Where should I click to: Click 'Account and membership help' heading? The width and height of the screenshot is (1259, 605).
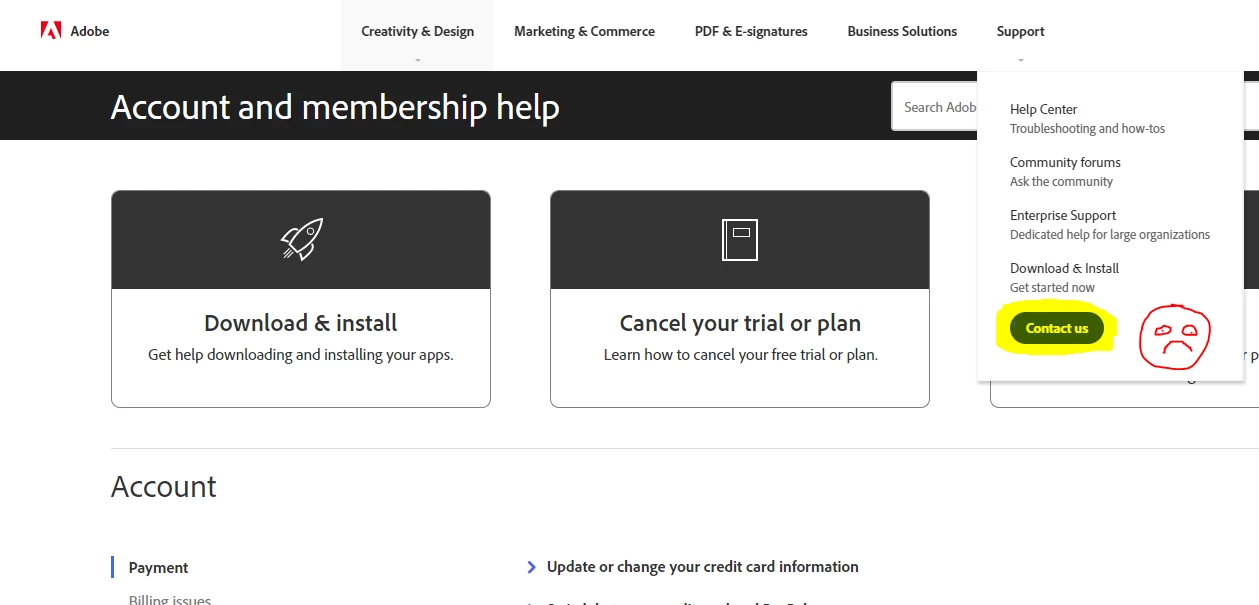(335, 107)
